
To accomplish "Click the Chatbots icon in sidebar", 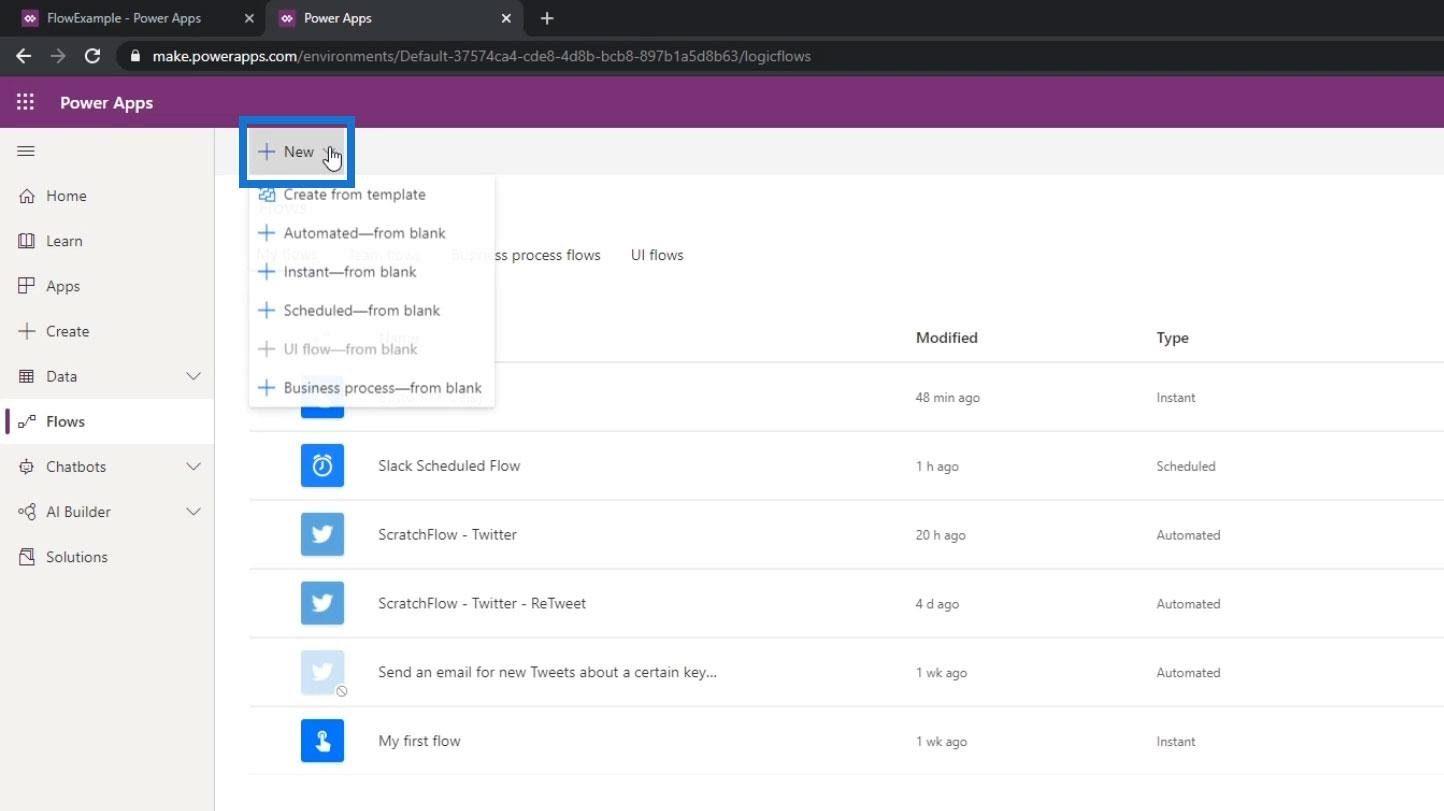I will click(27, 467).
